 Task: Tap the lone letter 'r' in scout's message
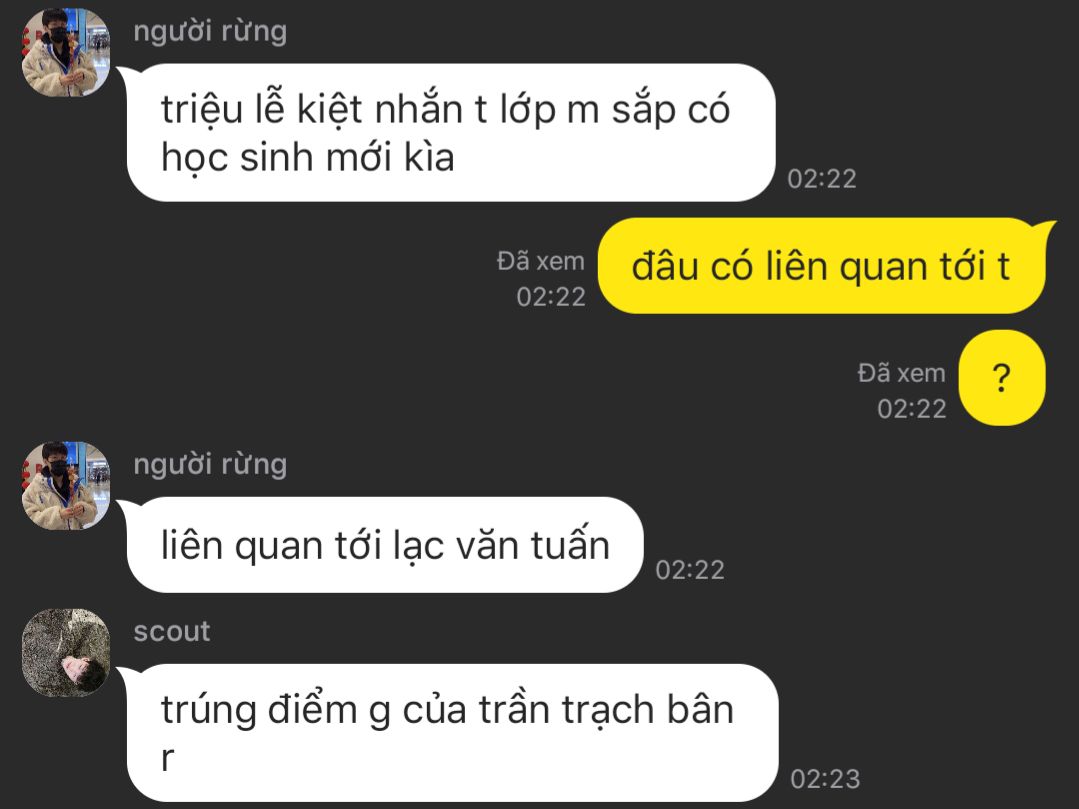click(x=167, y=758)
